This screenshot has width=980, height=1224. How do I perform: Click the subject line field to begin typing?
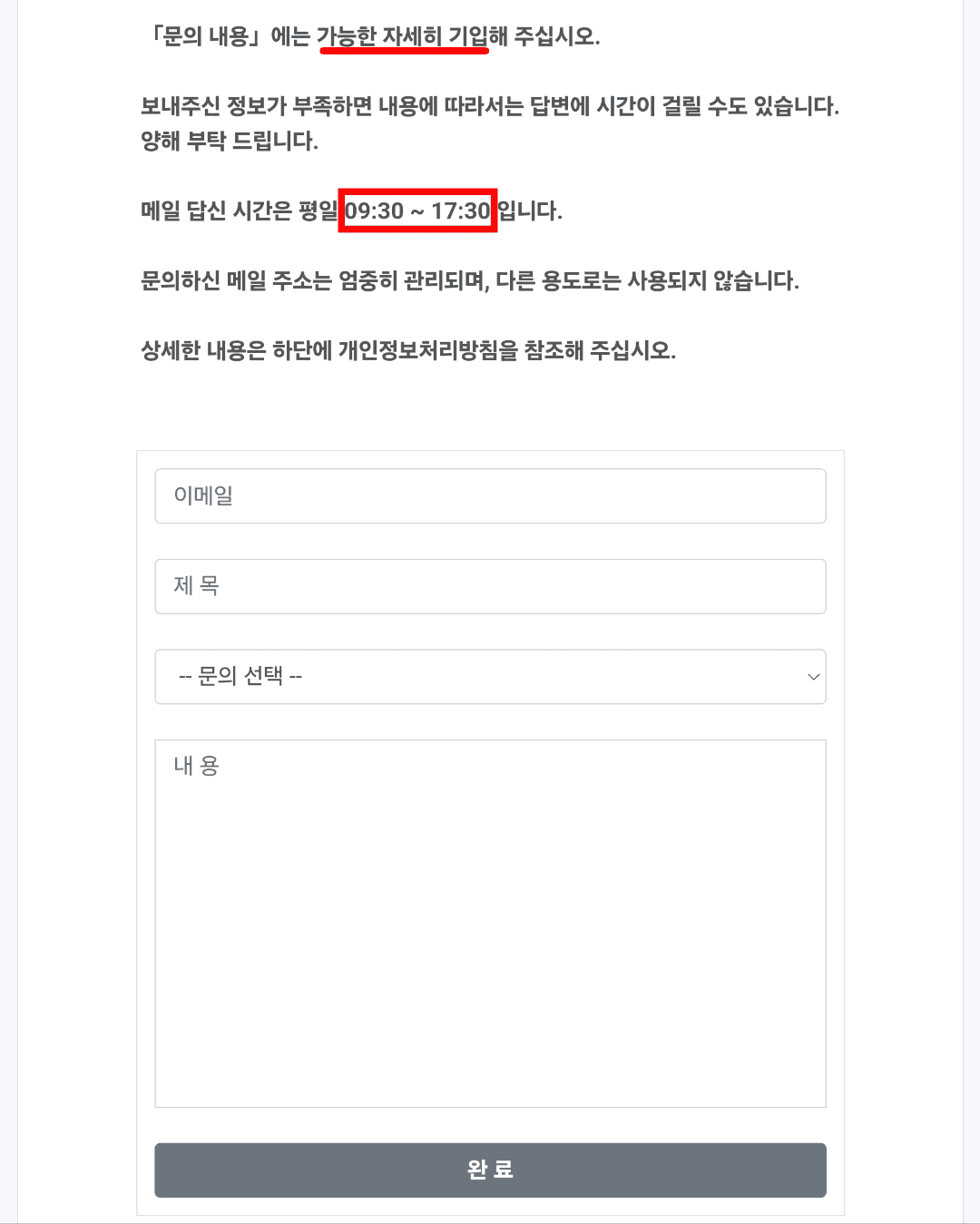tap(490, 586)
